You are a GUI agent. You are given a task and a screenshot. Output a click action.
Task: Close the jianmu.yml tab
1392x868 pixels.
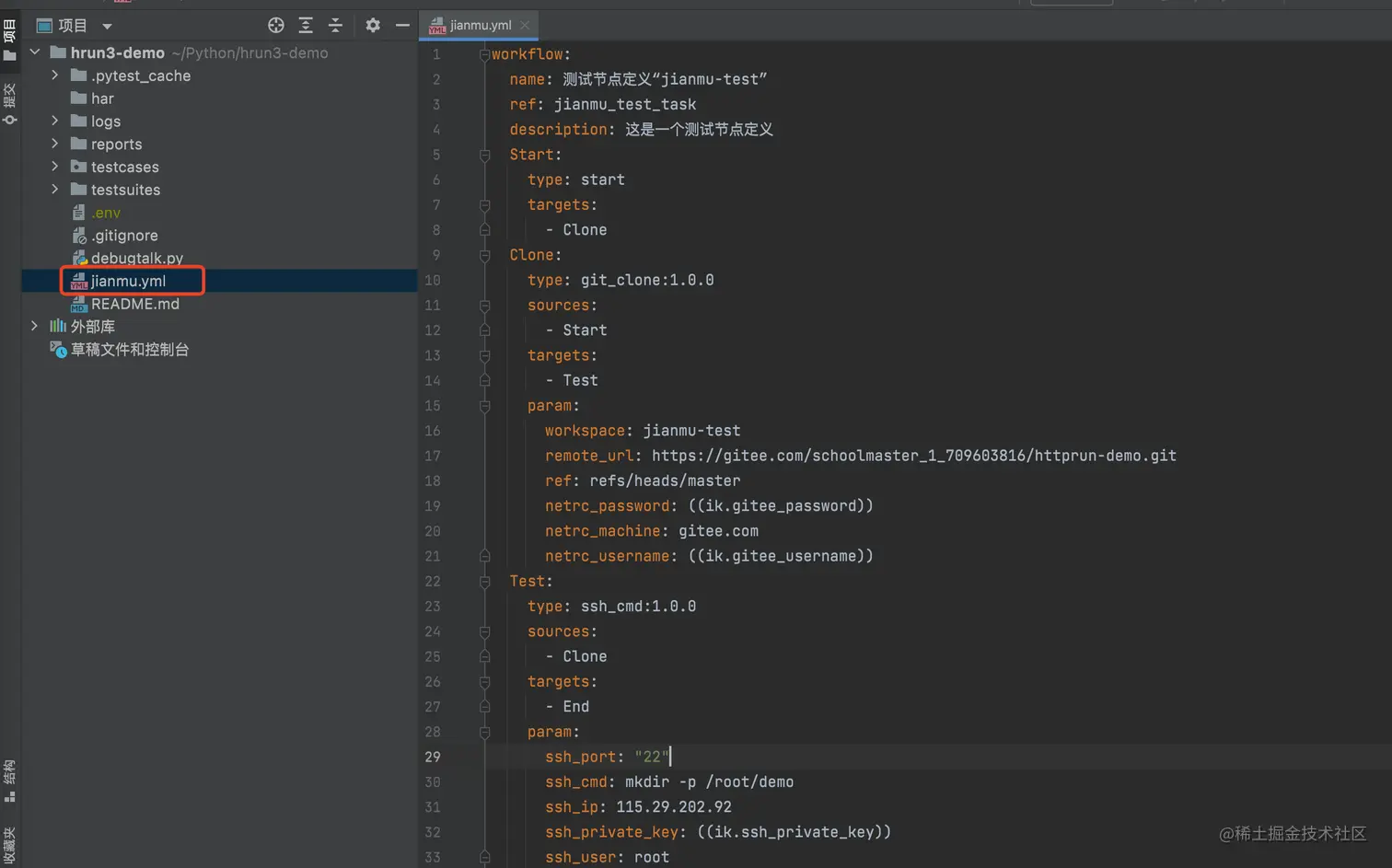pyautogui.click(x=525, y=25)
